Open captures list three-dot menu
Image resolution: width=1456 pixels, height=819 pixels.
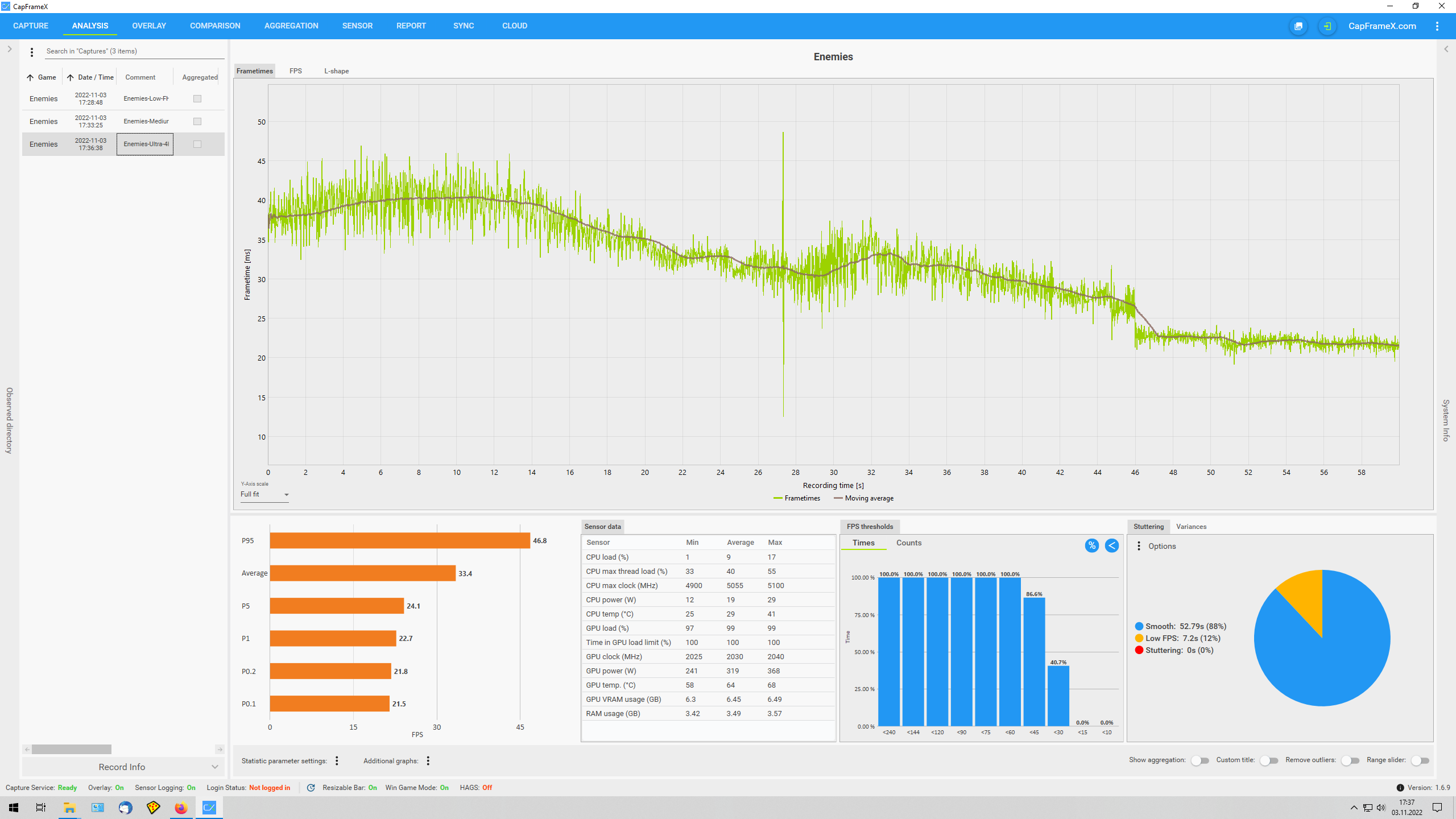tap(32, 52)
